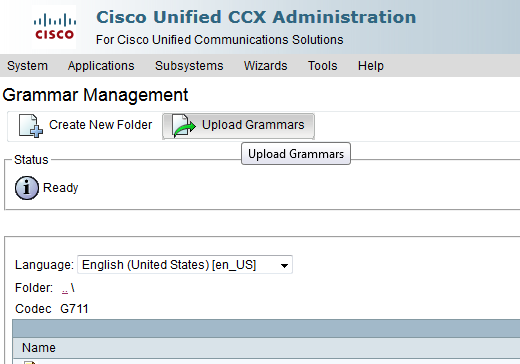This screenshot has height=364, width=520.
Task: Open the Subsystems menu
Action: click(x=189, y=66)
